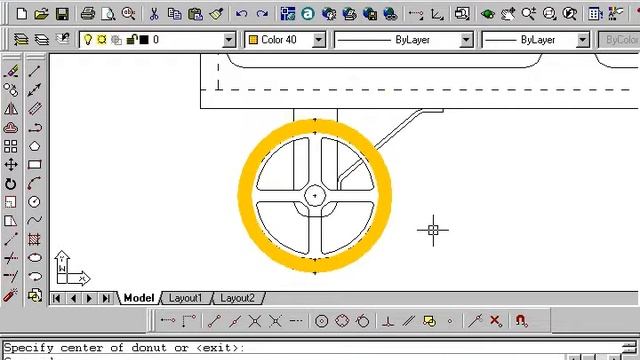Select the Multiline tool
Screen dimensions: 640x360
click(35, 109)
